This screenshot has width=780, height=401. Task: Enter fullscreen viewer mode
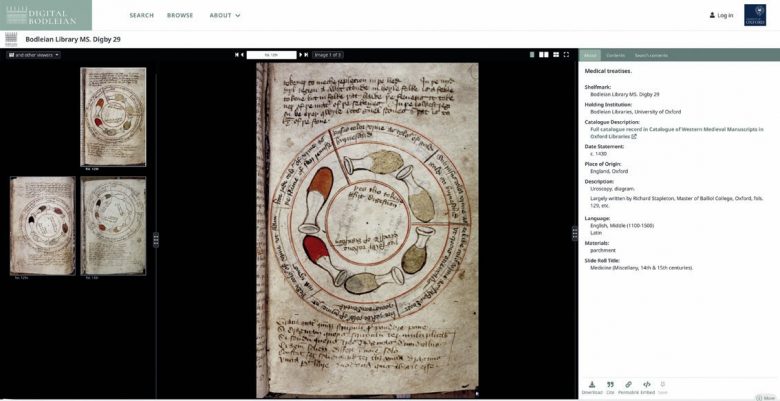(566, 55)
